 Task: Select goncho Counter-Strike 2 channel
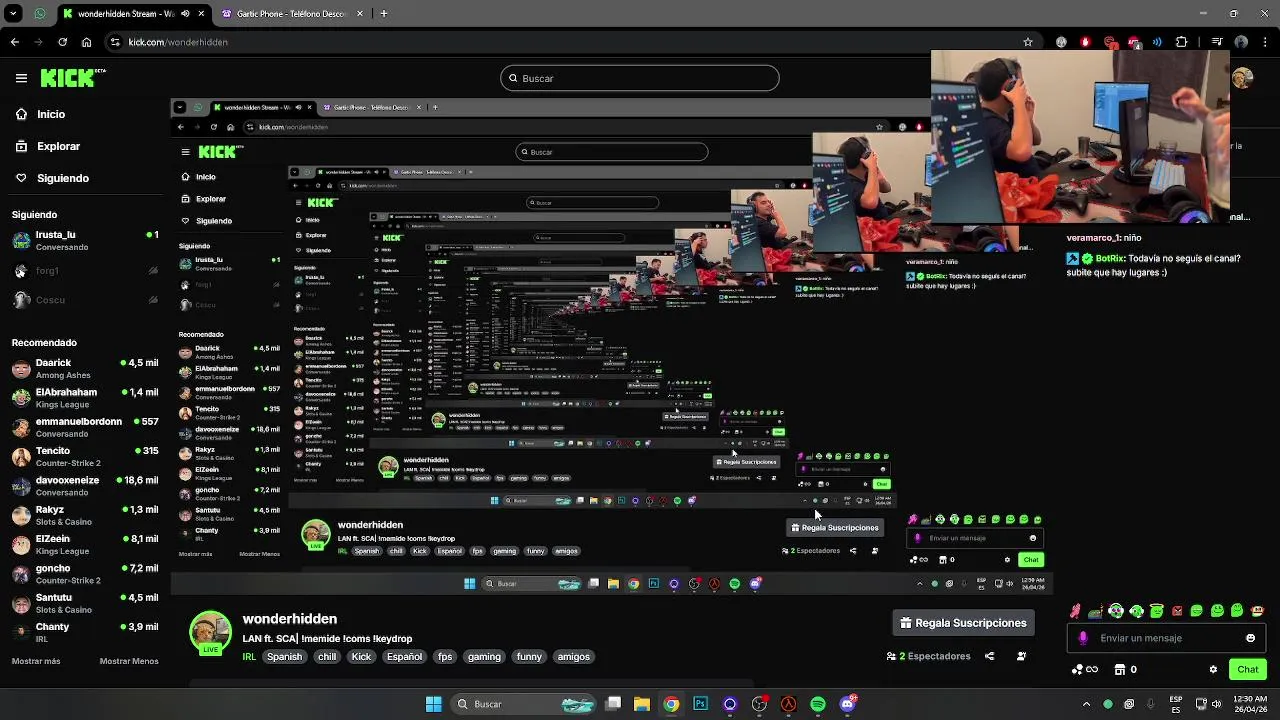(85, 574)
